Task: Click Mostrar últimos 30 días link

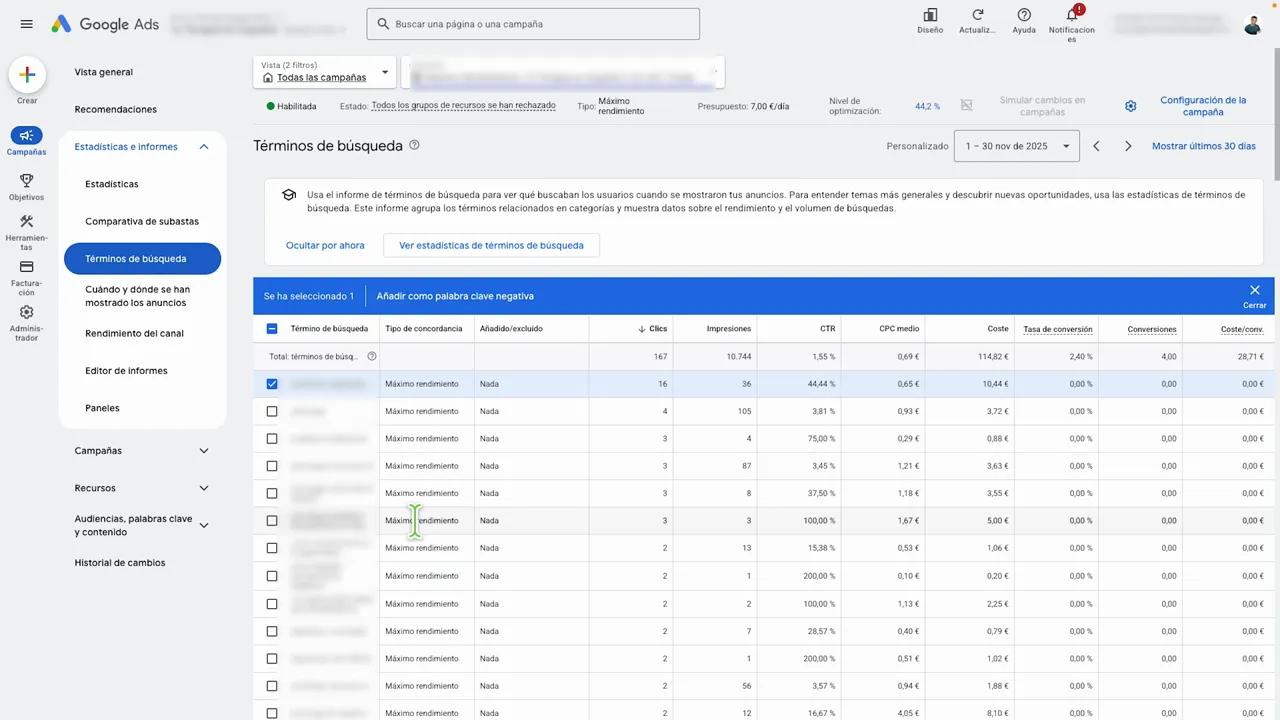Action: 1204,146
